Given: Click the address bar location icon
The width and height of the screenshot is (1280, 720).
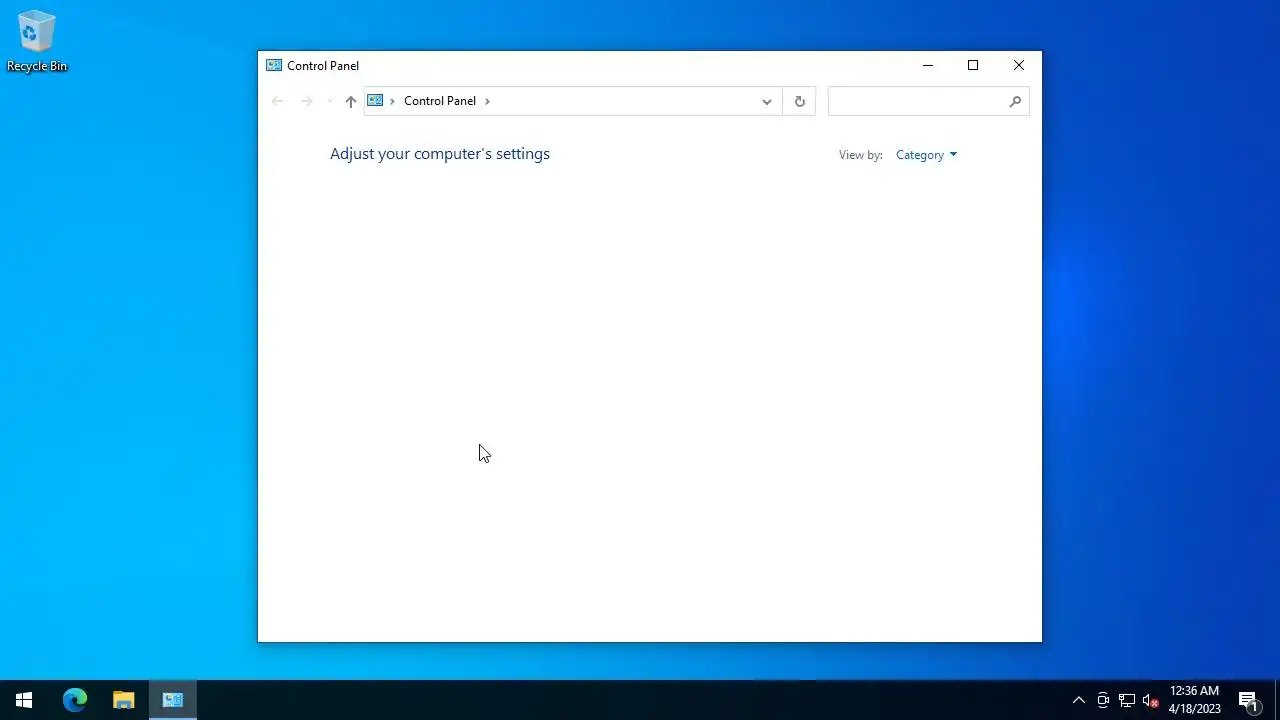Looking at the screenshot, I should coord(375,101).
